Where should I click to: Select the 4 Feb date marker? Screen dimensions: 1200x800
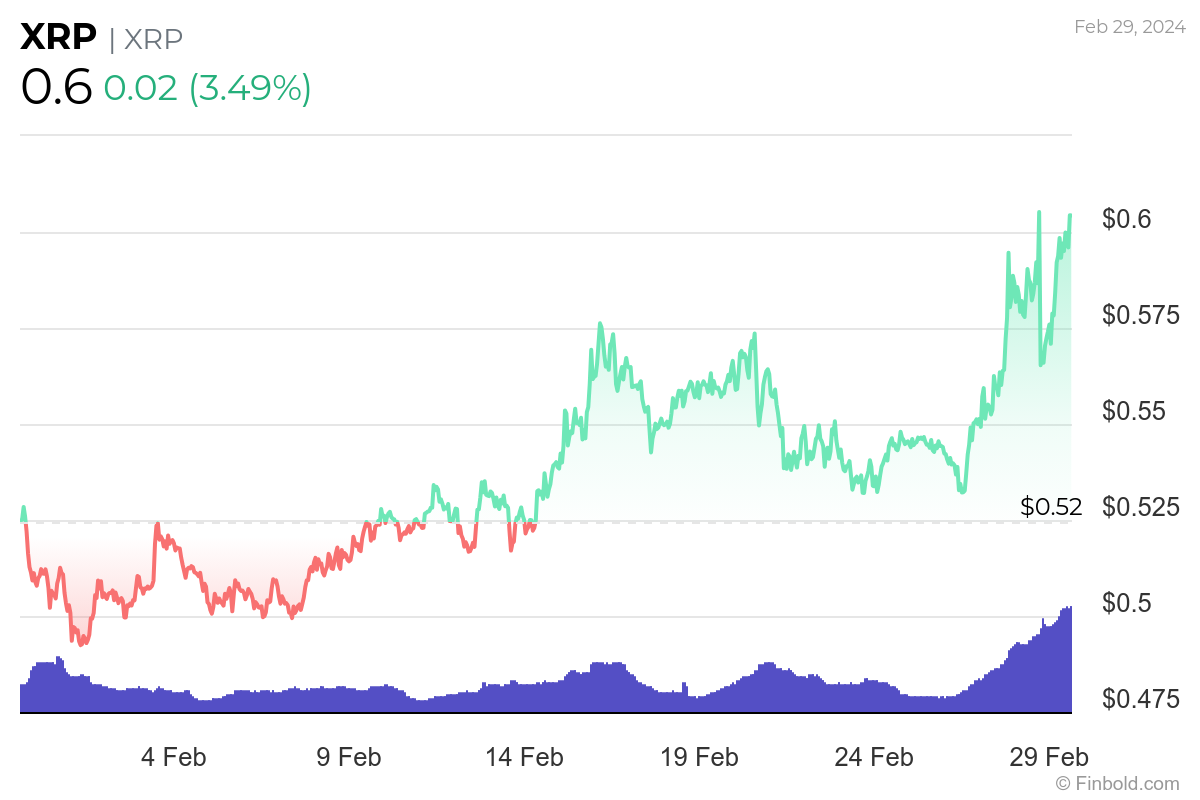(174, 757)
